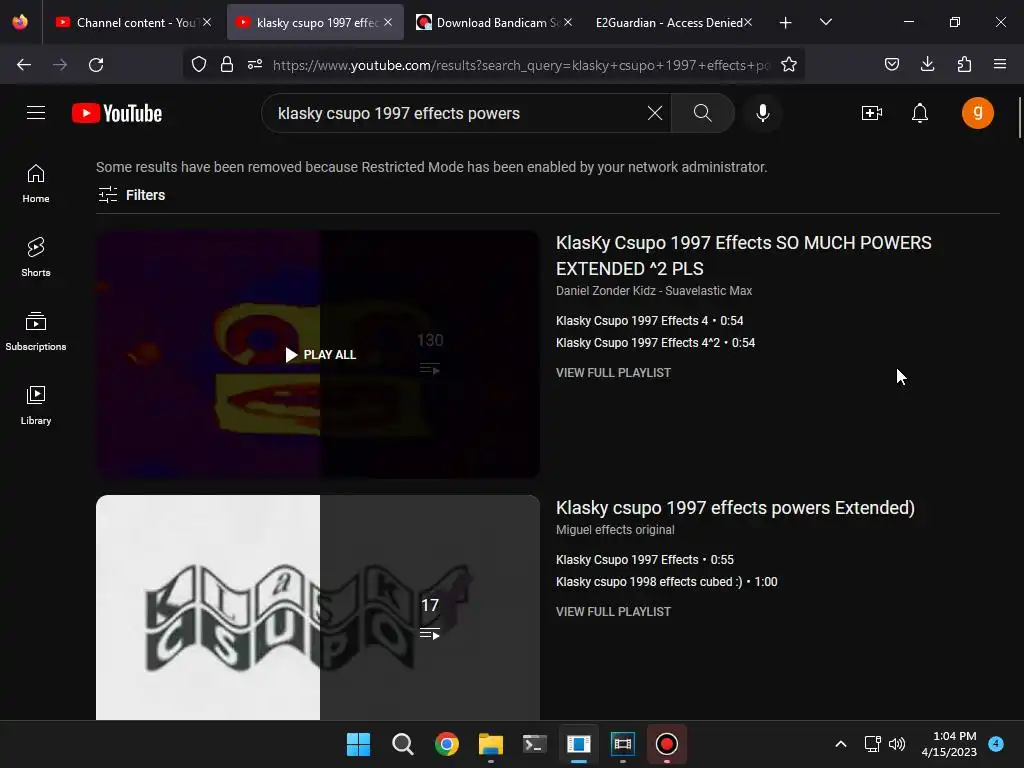Go to Home in sidebar

click(36, 184)
